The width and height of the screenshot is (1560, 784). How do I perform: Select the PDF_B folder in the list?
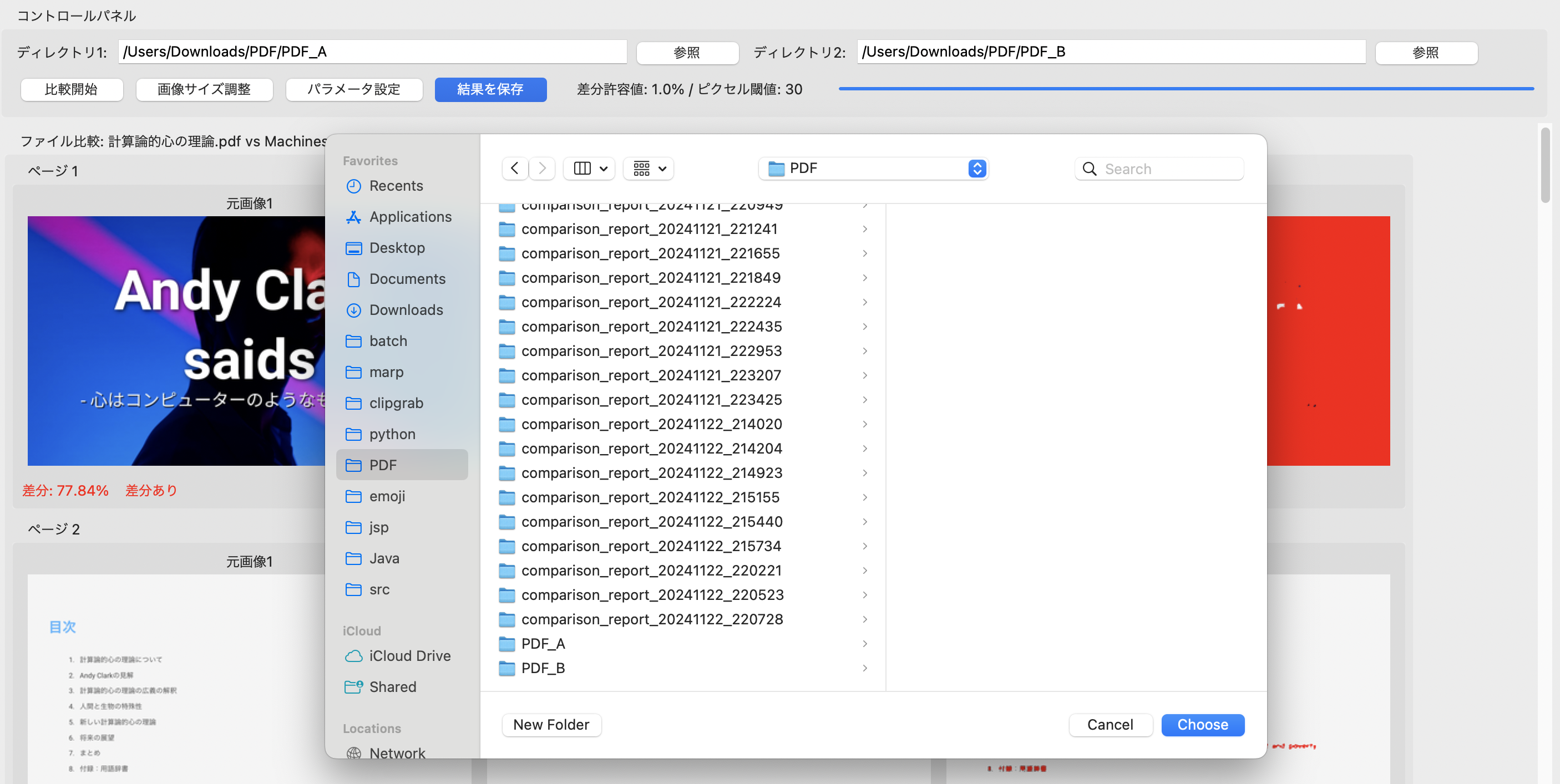[x=543, y=668]
